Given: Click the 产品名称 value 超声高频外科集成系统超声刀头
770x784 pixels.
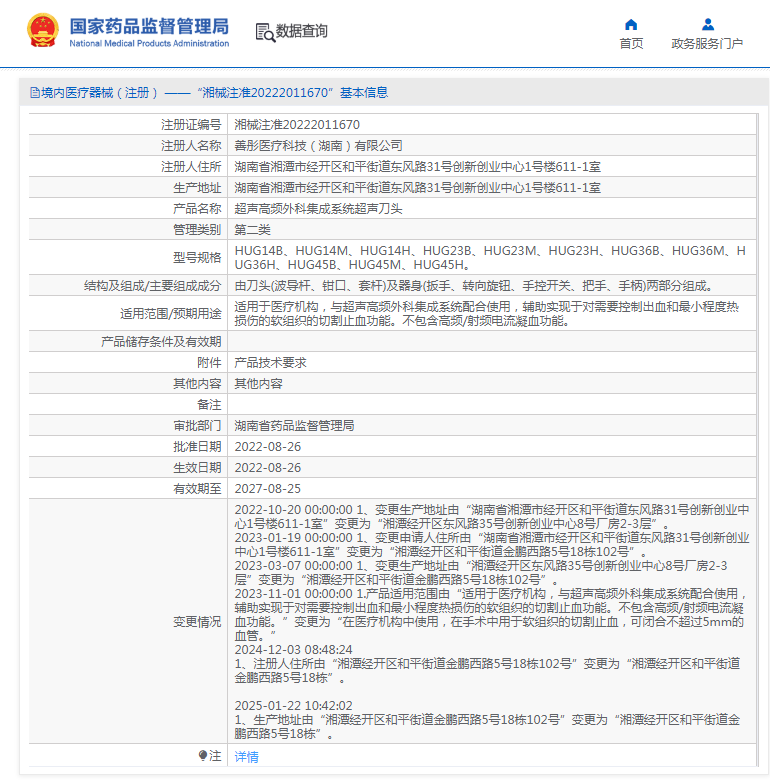Looking at the screenshot, I should [318, 209].
